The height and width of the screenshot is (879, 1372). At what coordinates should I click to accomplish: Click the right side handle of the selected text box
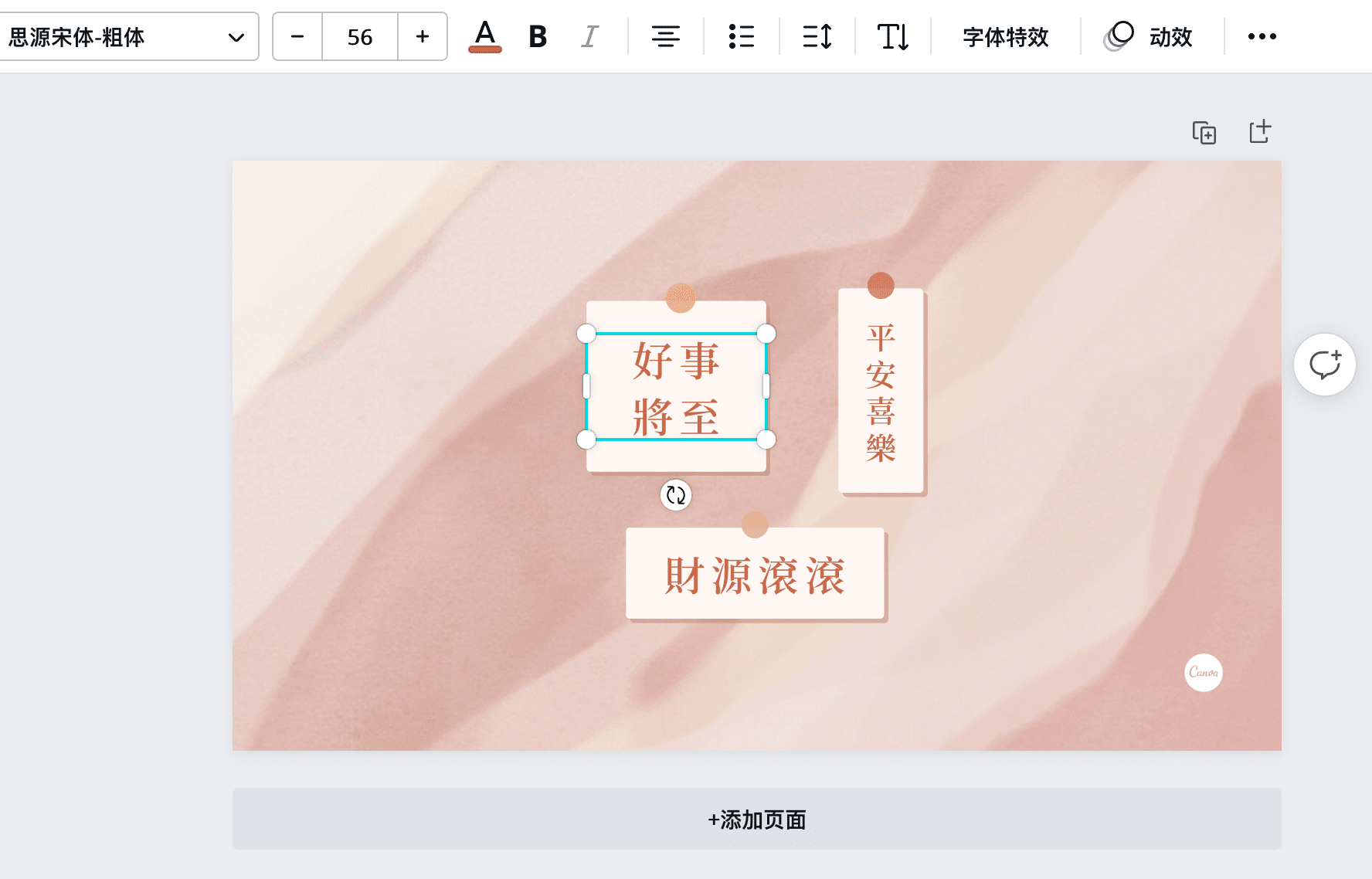click(x=766, y=386)
